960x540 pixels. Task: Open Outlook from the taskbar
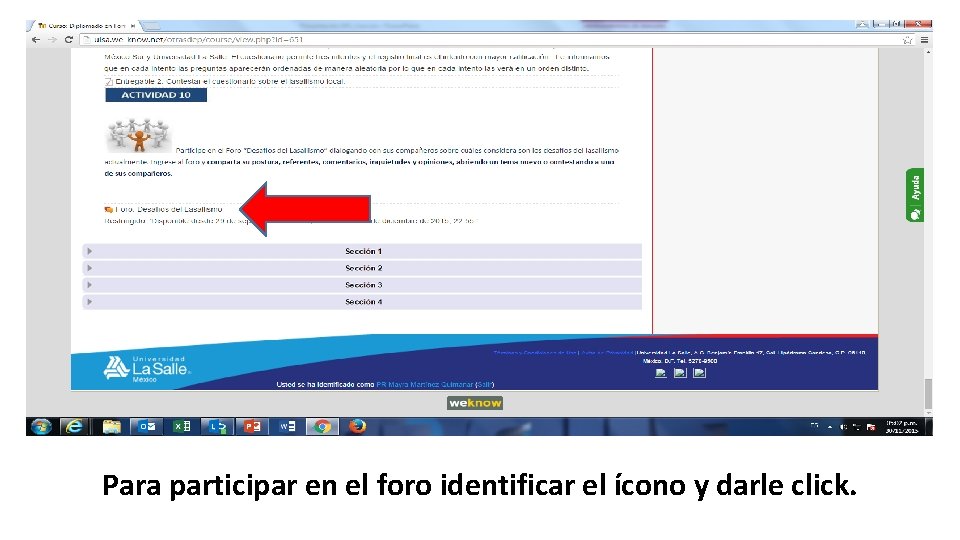(147, 427)
